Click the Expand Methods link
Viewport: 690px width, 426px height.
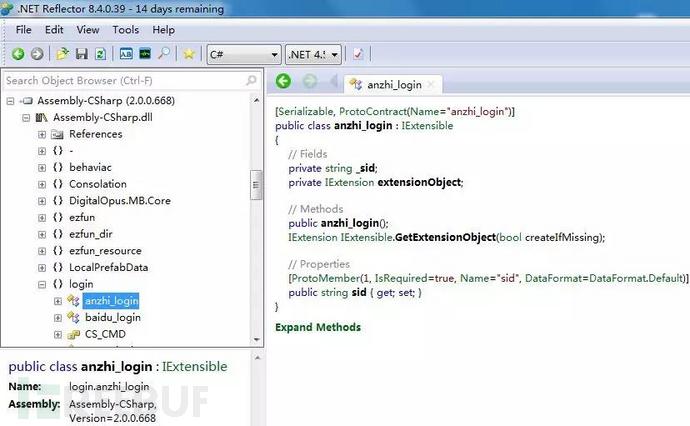(317, 327)
